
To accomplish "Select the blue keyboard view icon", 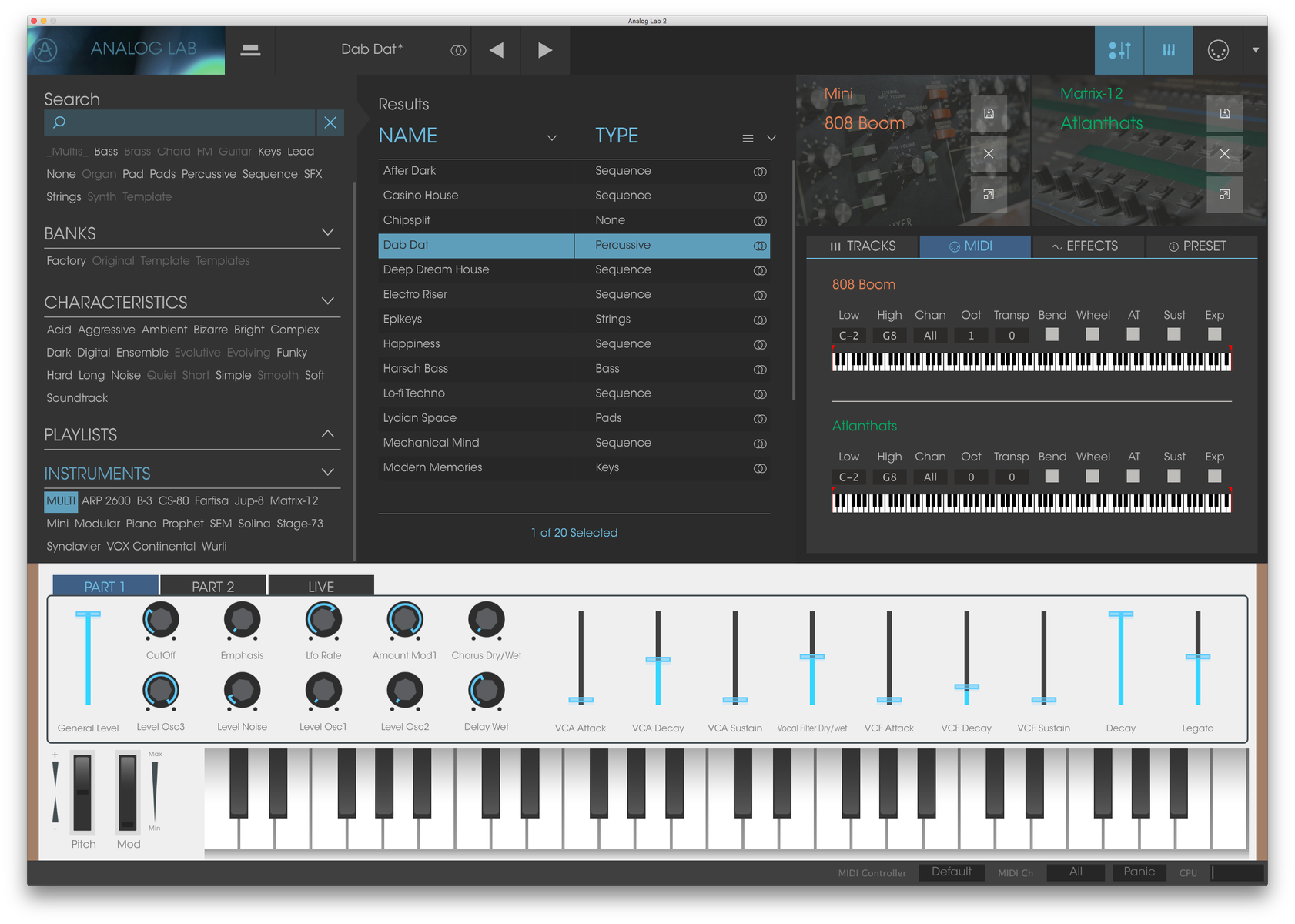I will [1168, 50].
